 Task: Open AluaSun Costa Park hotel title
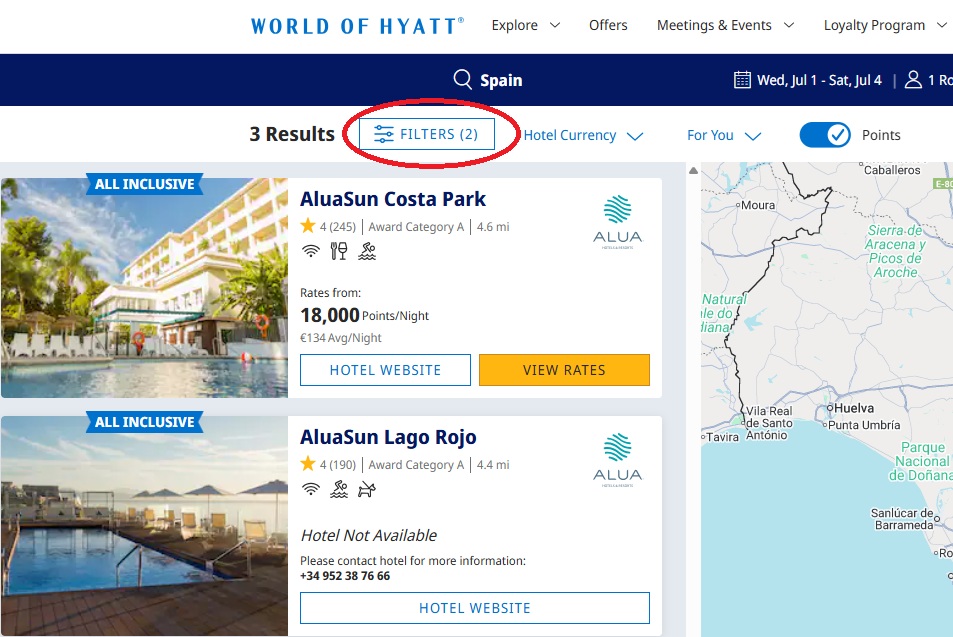(393, 199)
